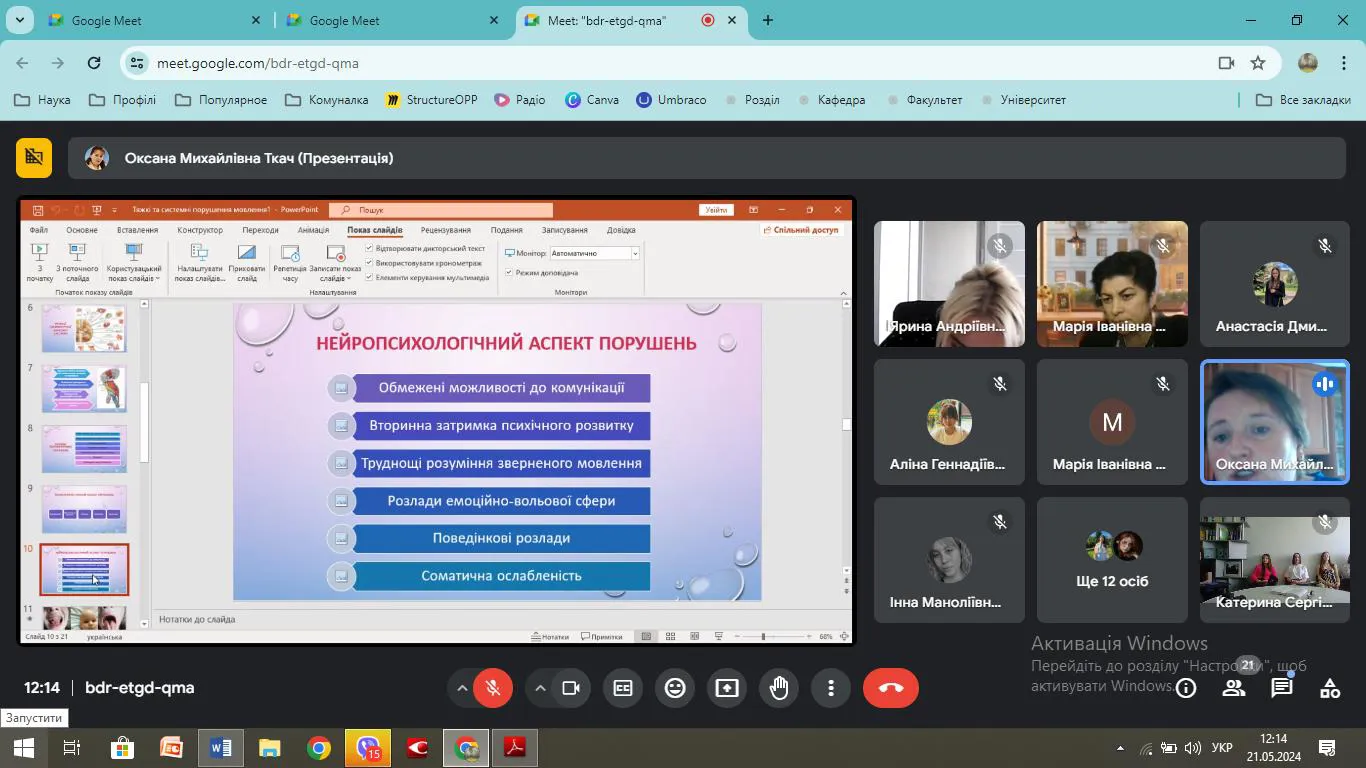This screenshot has height=768, width=1366.
Task: Toggle closed captions in Meet
Action: [x=623, y=688]
